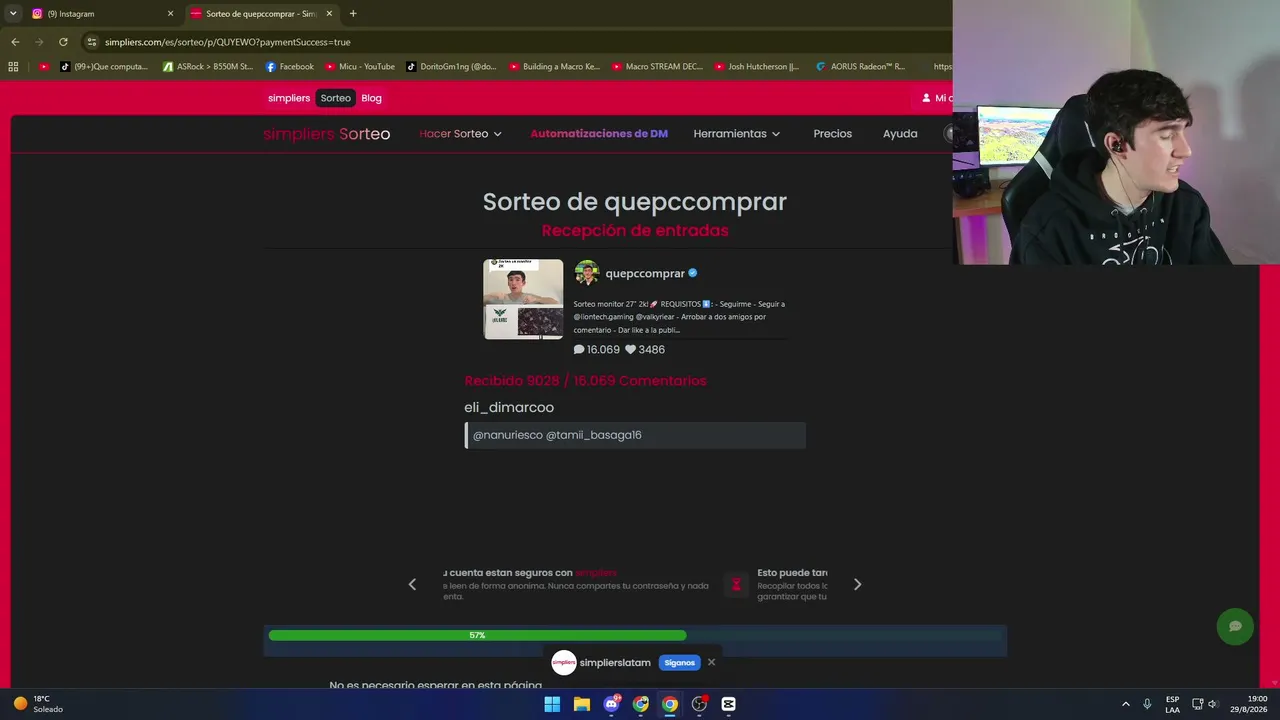This screenshot has width=1280, height=720.
Task: Click the microphone tray icon
Action: pyautogui.click(x=1147, y=704)
